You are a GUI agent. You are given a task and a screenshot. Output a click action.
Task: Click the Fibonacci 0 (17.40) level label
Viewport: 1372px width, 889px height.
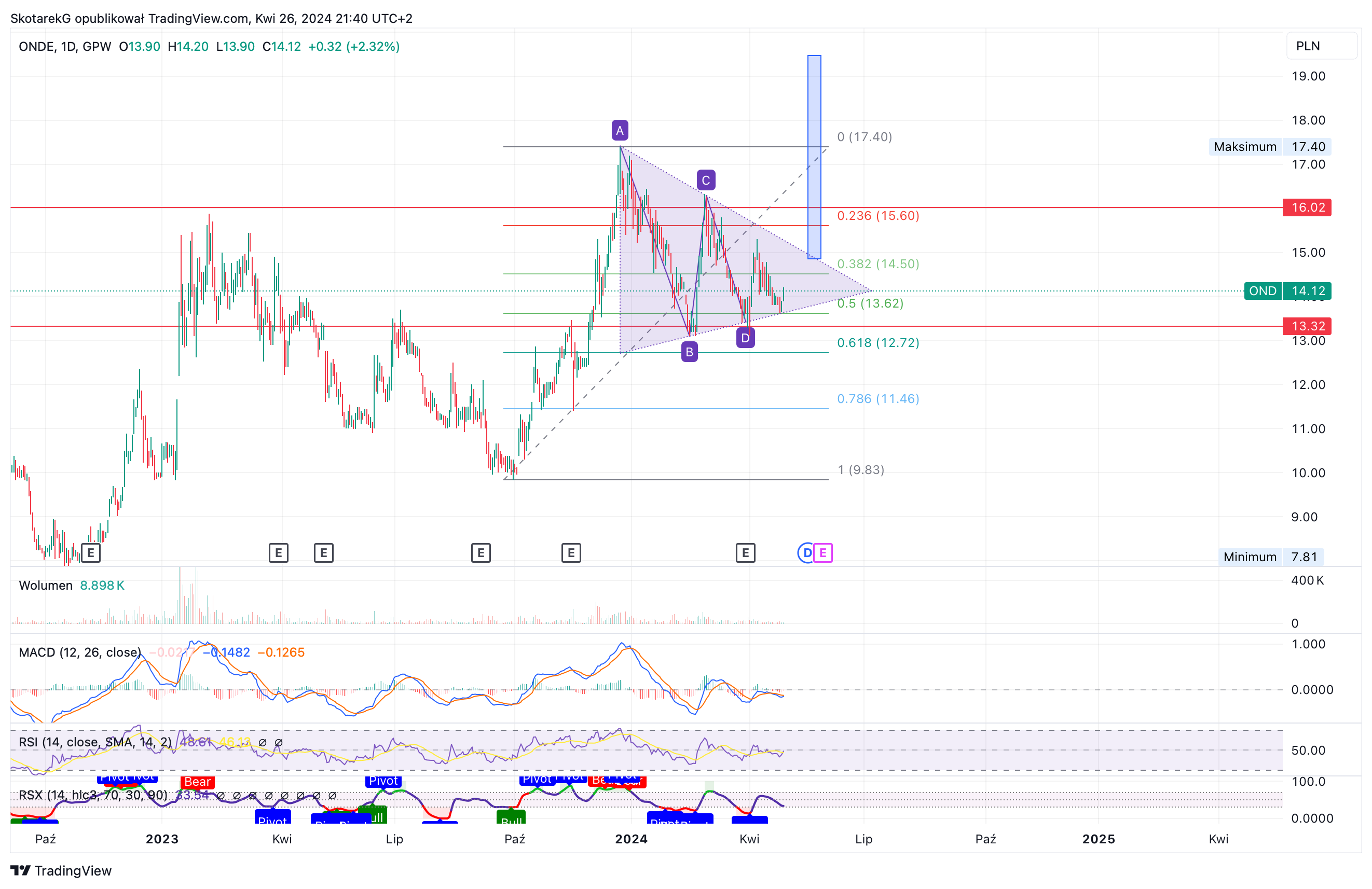865,136
